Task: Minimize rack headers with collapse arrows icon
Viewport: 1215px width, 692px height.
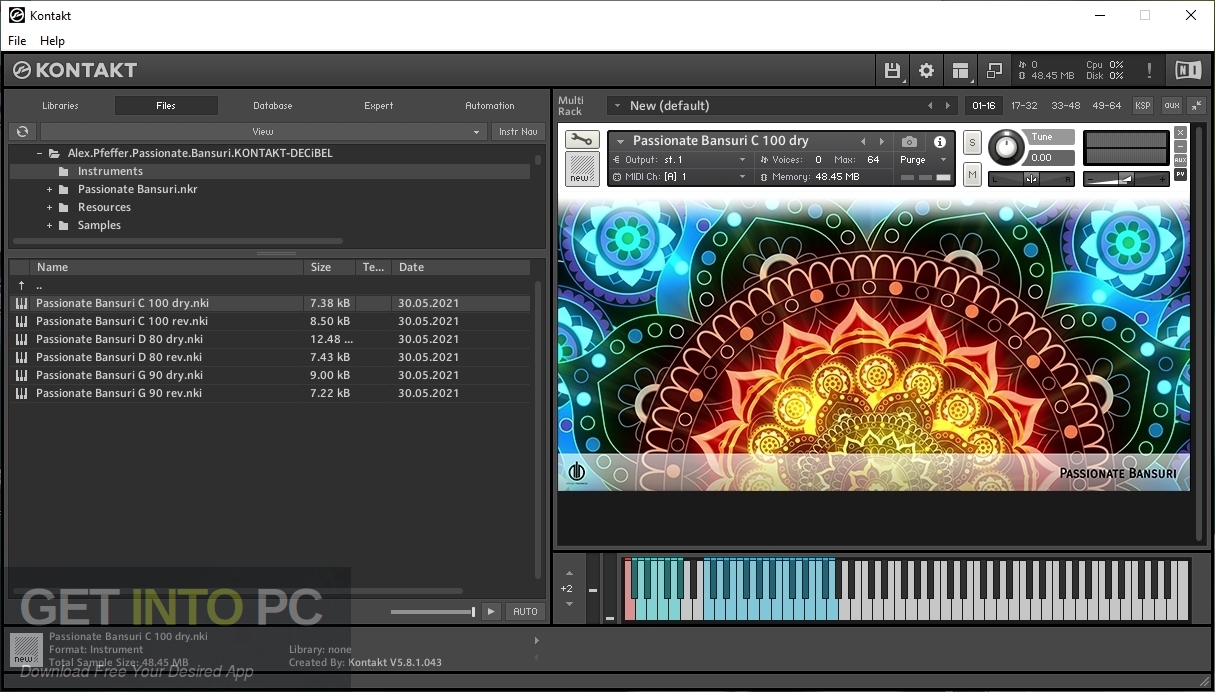Action: point(1195,105)
